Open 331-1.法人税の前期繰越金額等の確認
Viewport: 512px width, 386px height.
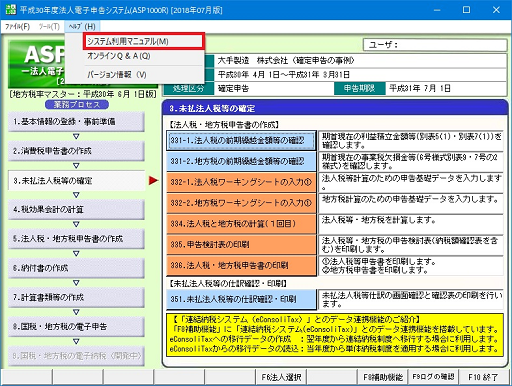[x=241, y=141]
